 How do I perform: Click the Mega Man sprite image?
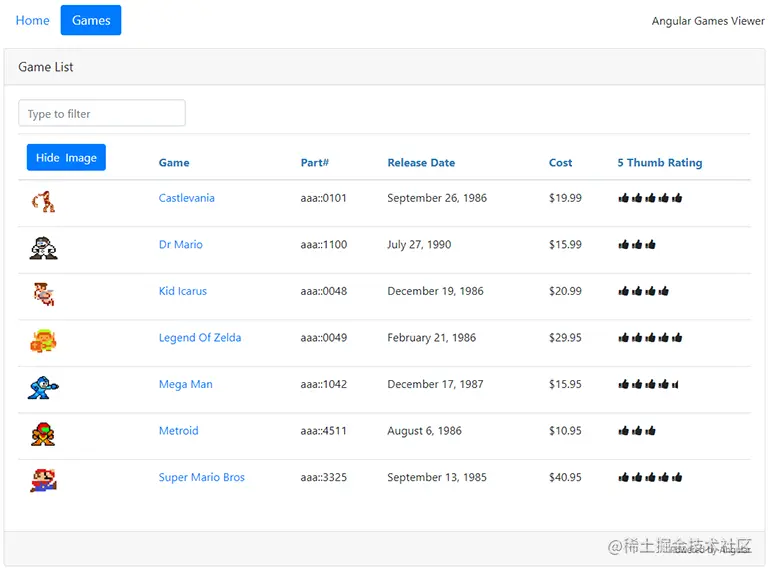[x=44, y=388]
